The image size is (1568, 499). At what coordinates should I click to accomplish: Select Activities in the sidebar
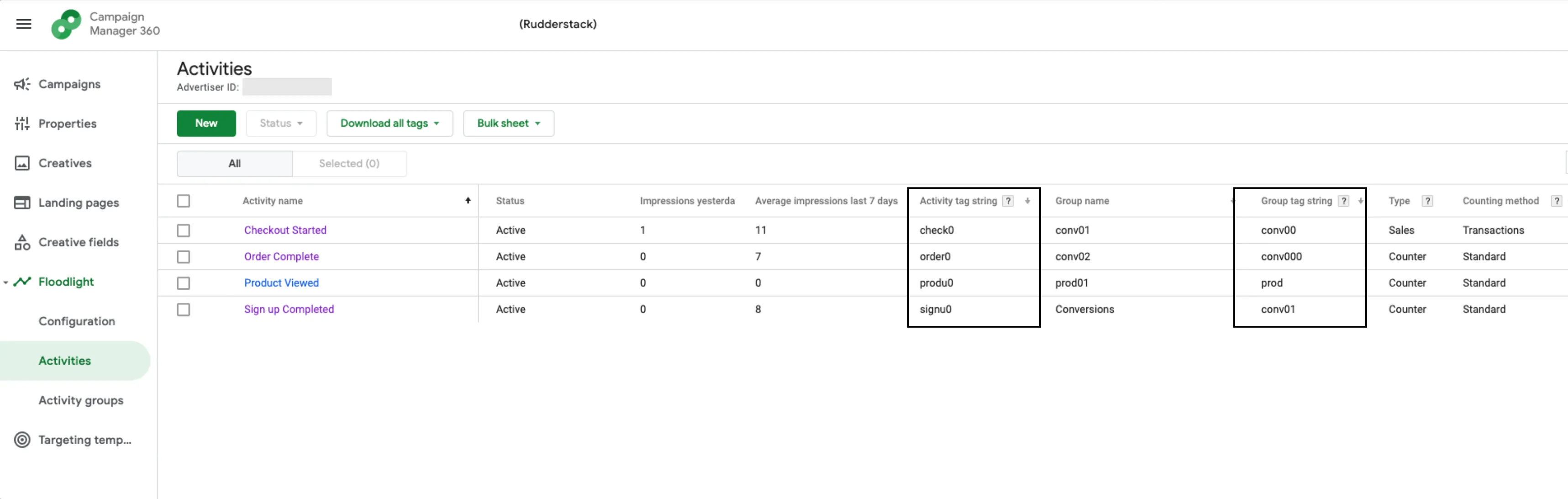pos(75,361)
